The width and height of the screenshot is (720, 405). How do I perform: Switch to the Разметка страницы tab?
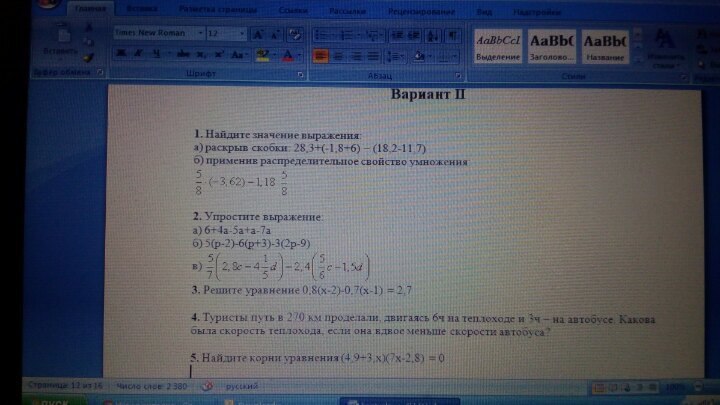coord(218,9)
